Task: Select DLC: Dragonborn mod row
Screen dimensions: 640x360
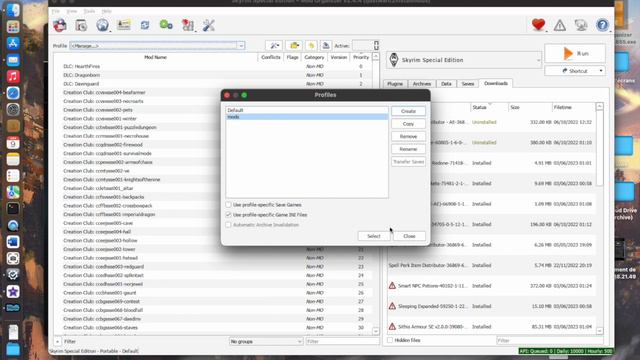Action: 212,75
